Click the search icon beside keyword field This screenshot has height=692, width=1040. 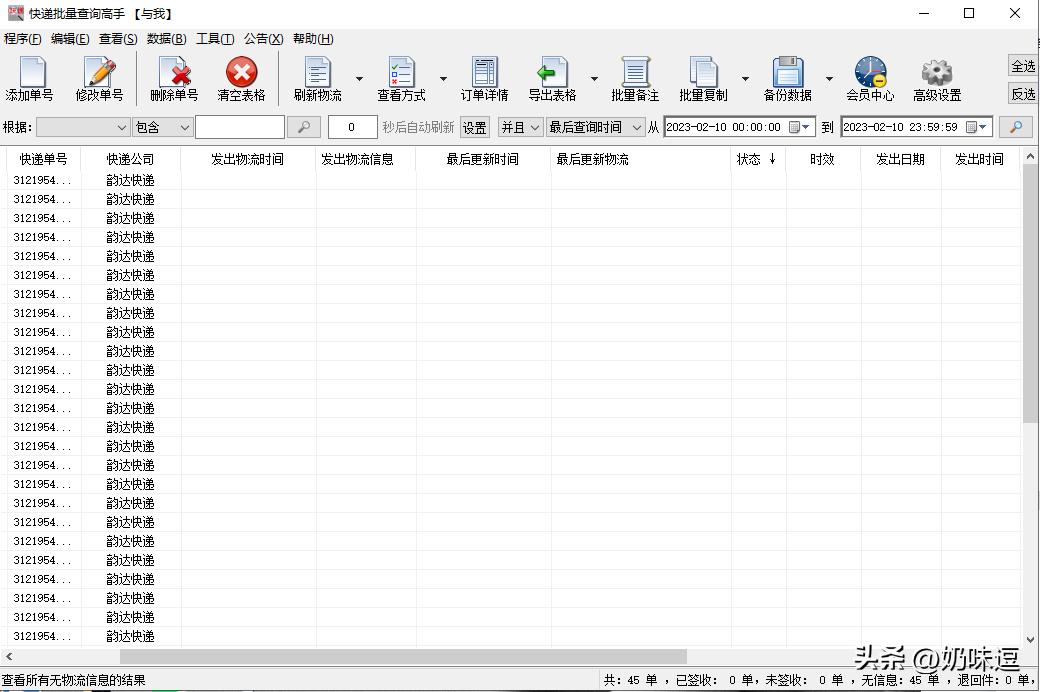(304, 127)
